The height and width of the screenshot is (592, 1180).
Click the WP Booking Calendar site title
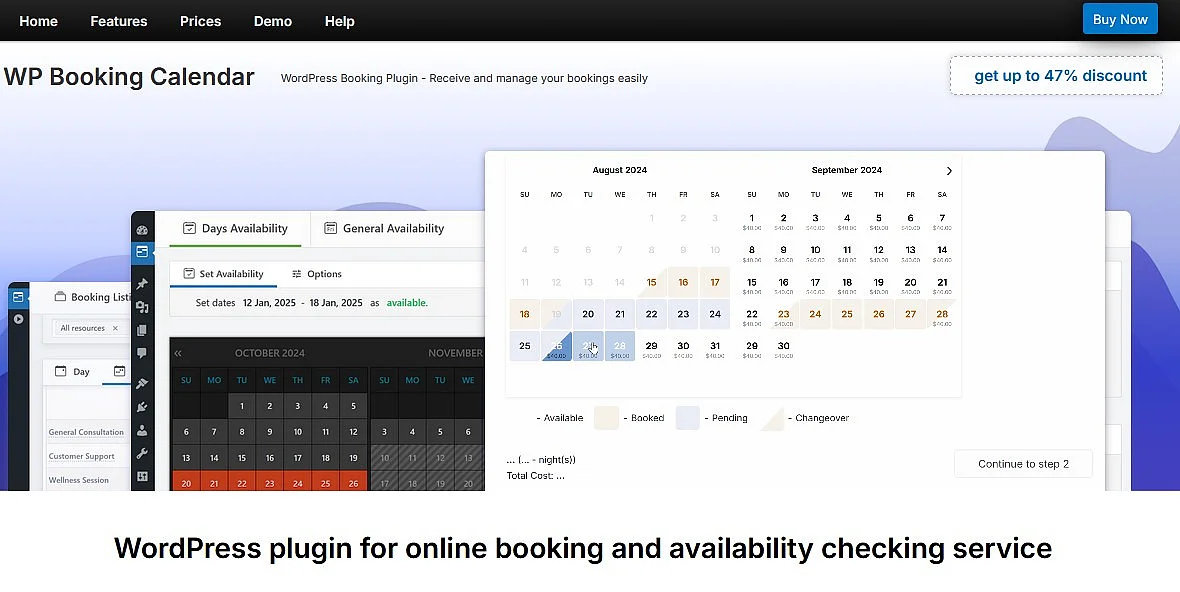point(129,77)
